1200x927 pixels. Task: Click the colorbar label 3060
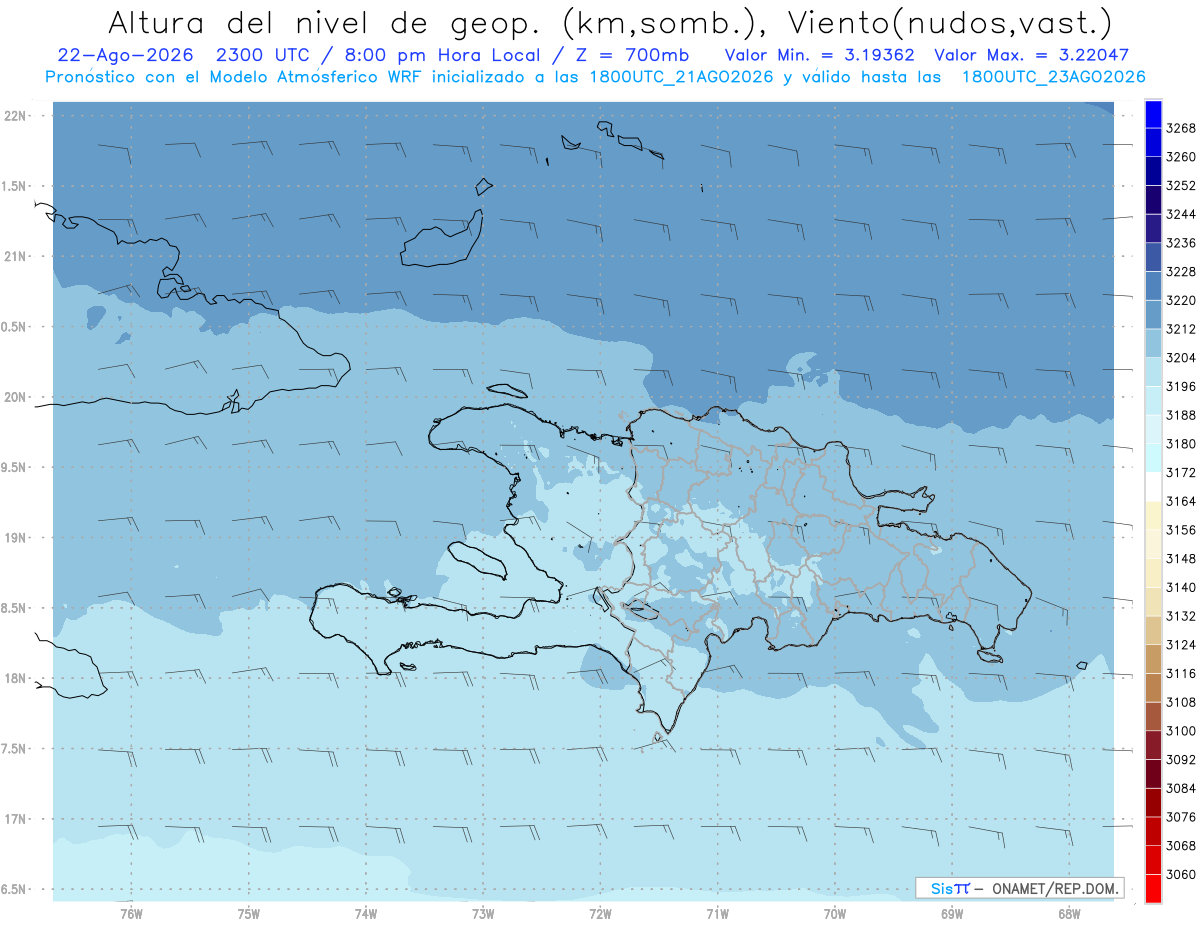tap(1181, 874)
